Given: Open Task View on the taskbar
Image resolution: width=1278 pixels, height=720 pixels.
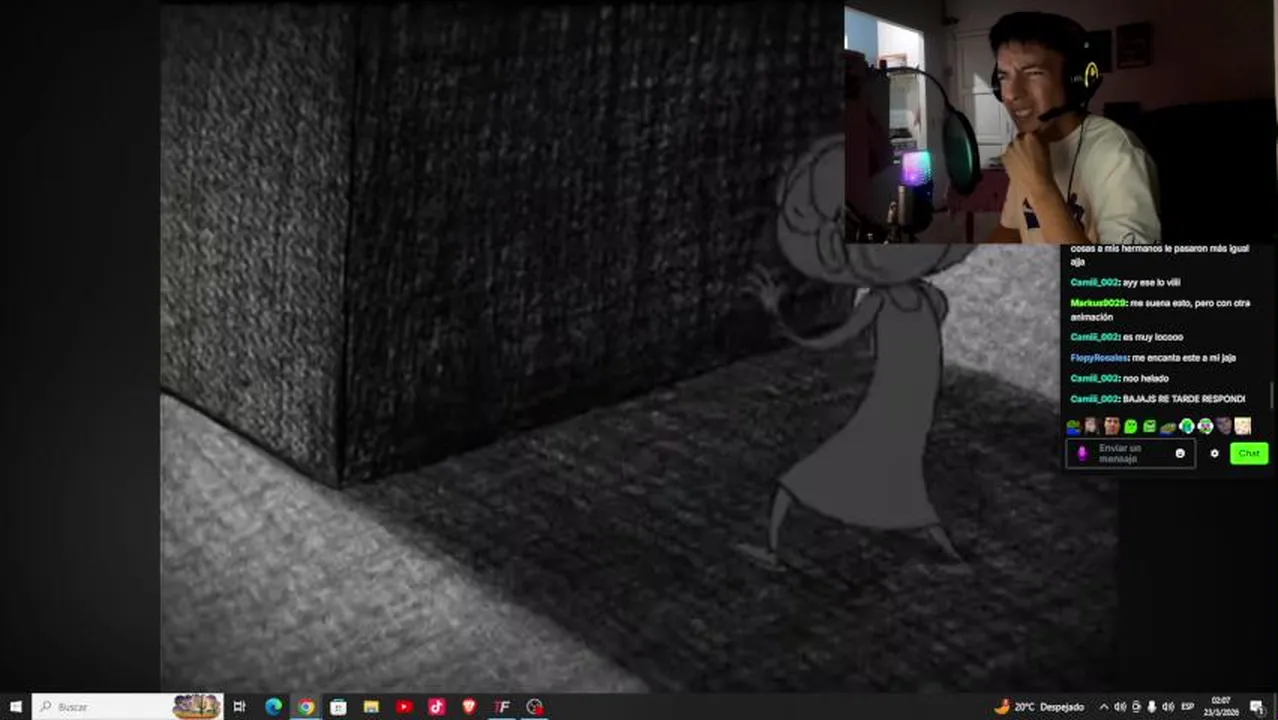Looking at the screenshot, I should 239,707.
